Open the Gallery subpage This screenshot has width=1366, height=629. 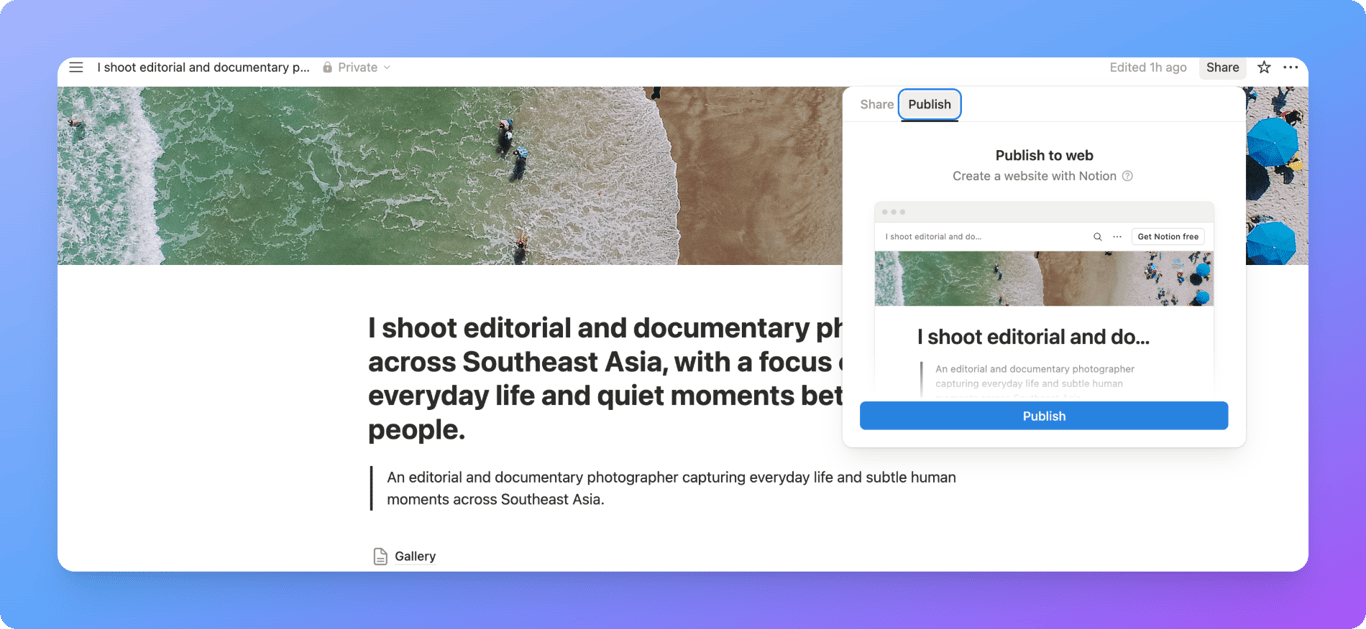pos(415,555)
